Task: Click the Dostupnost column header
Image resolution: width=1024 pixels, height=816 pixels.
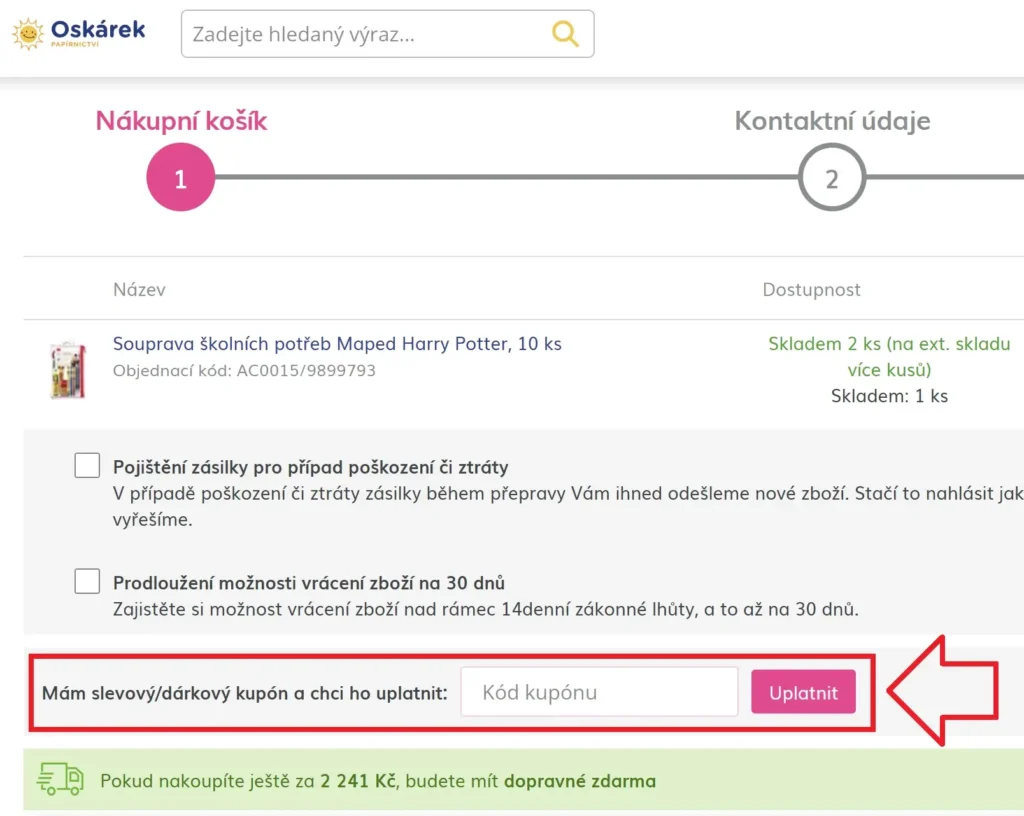Action: [x=811, y=289]
